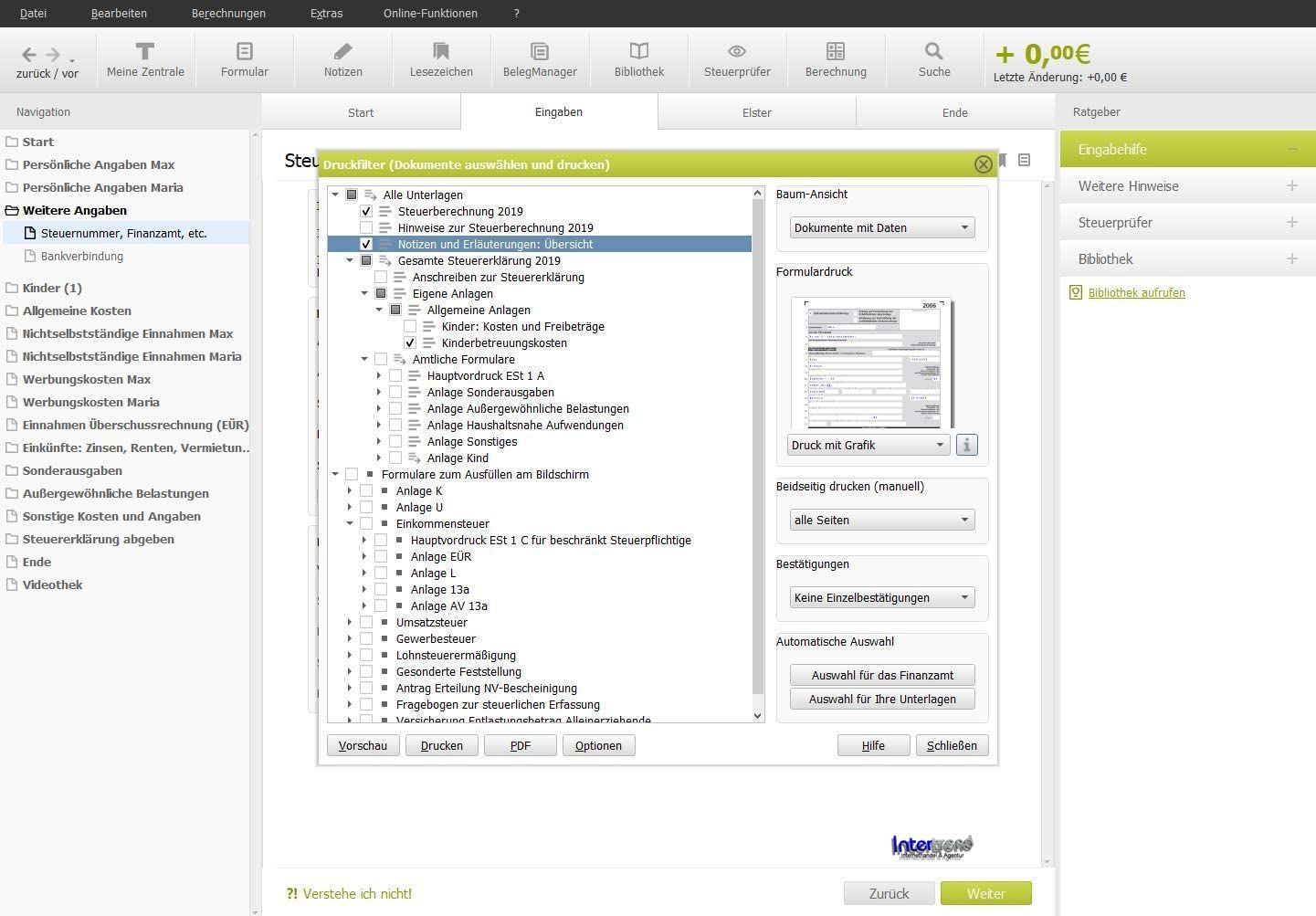Click the info icon beside Druck mit Grafik

(966, 445)
